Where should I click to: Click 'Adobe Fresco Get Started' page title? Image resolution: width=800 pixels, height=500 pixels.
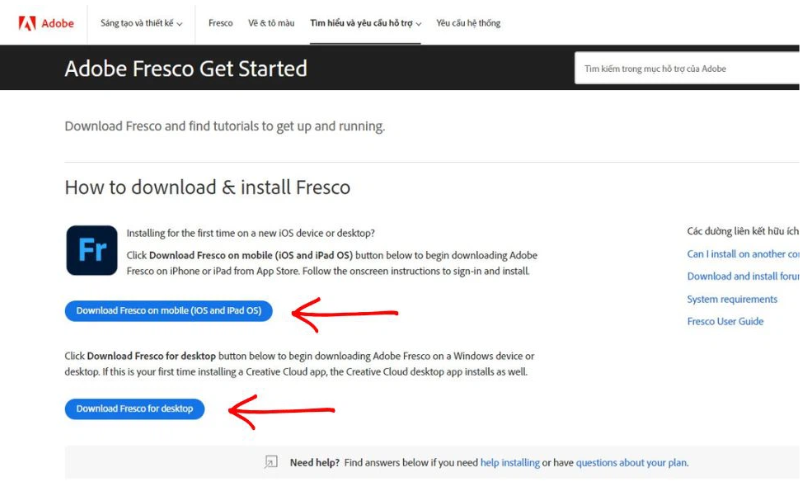pos(186,69)
